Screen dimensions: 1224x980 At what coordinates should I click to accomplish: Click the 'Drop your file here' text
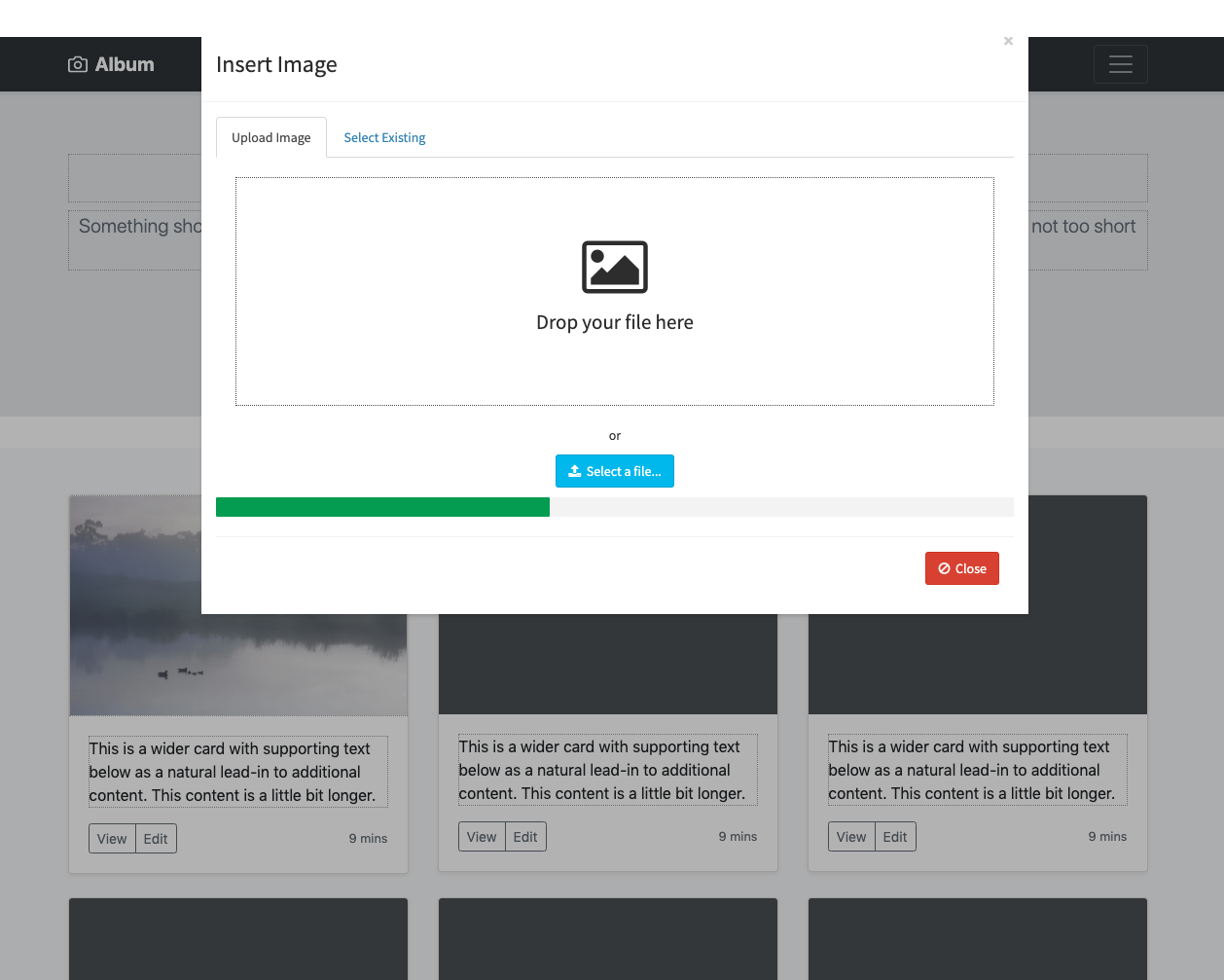click(615, 322)
